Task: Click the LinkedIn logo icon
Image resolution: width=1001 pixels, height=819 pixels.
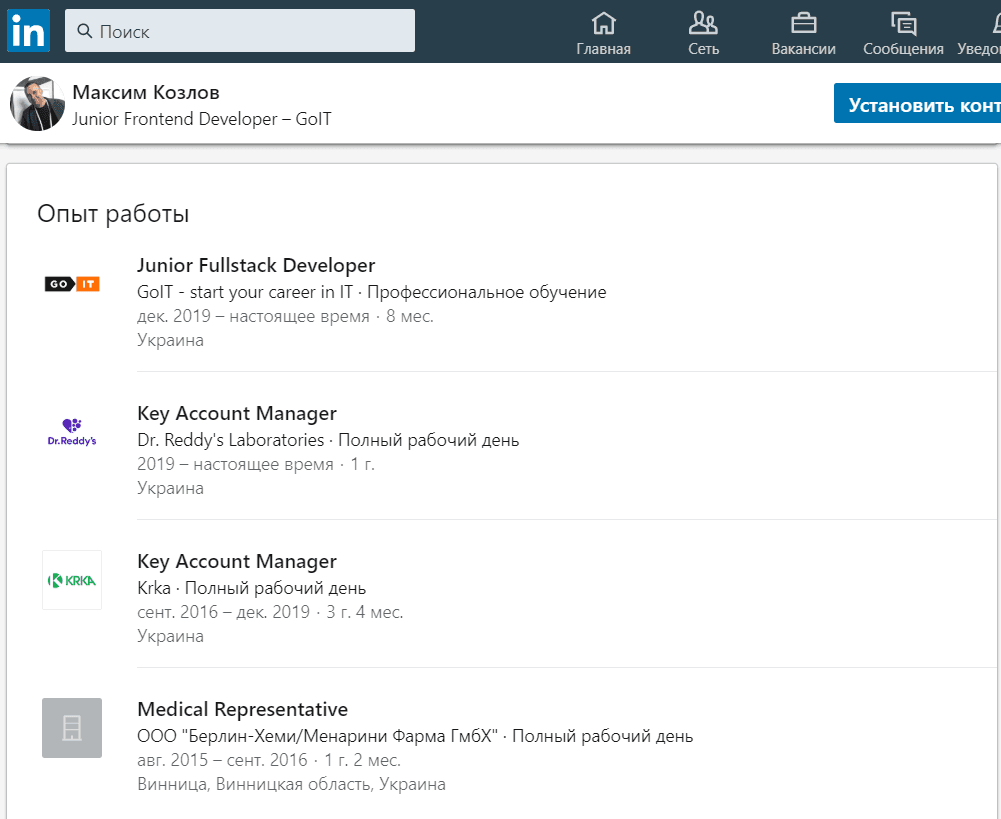Action: point(28,31)
